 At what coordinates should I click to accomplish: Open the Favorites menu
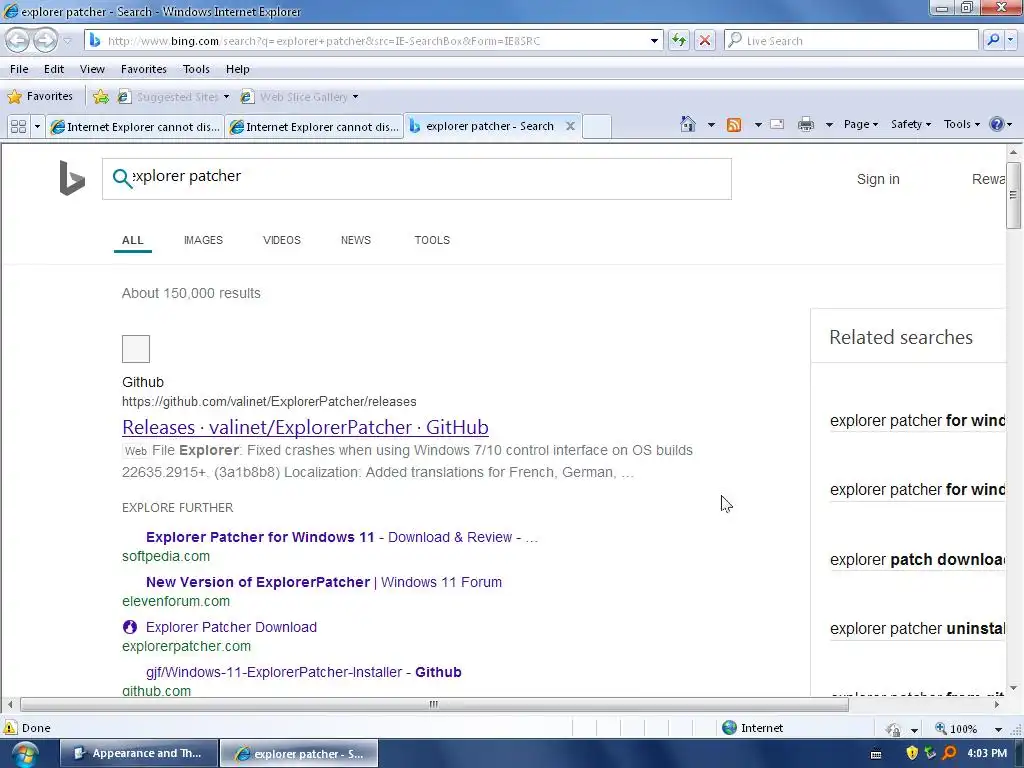(x=144, y=69)
